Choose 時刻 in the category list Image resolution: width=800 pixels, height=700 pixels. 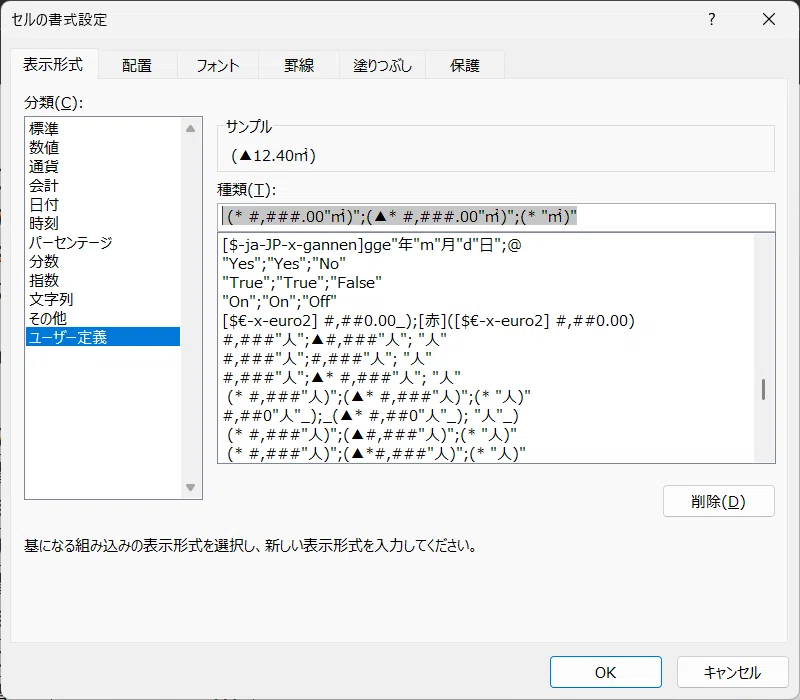[103, 223]
